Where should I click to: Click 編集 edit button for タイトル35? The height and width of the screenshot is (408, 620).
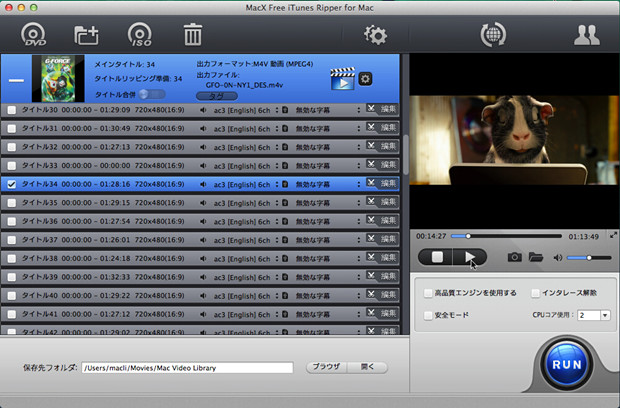388,202
